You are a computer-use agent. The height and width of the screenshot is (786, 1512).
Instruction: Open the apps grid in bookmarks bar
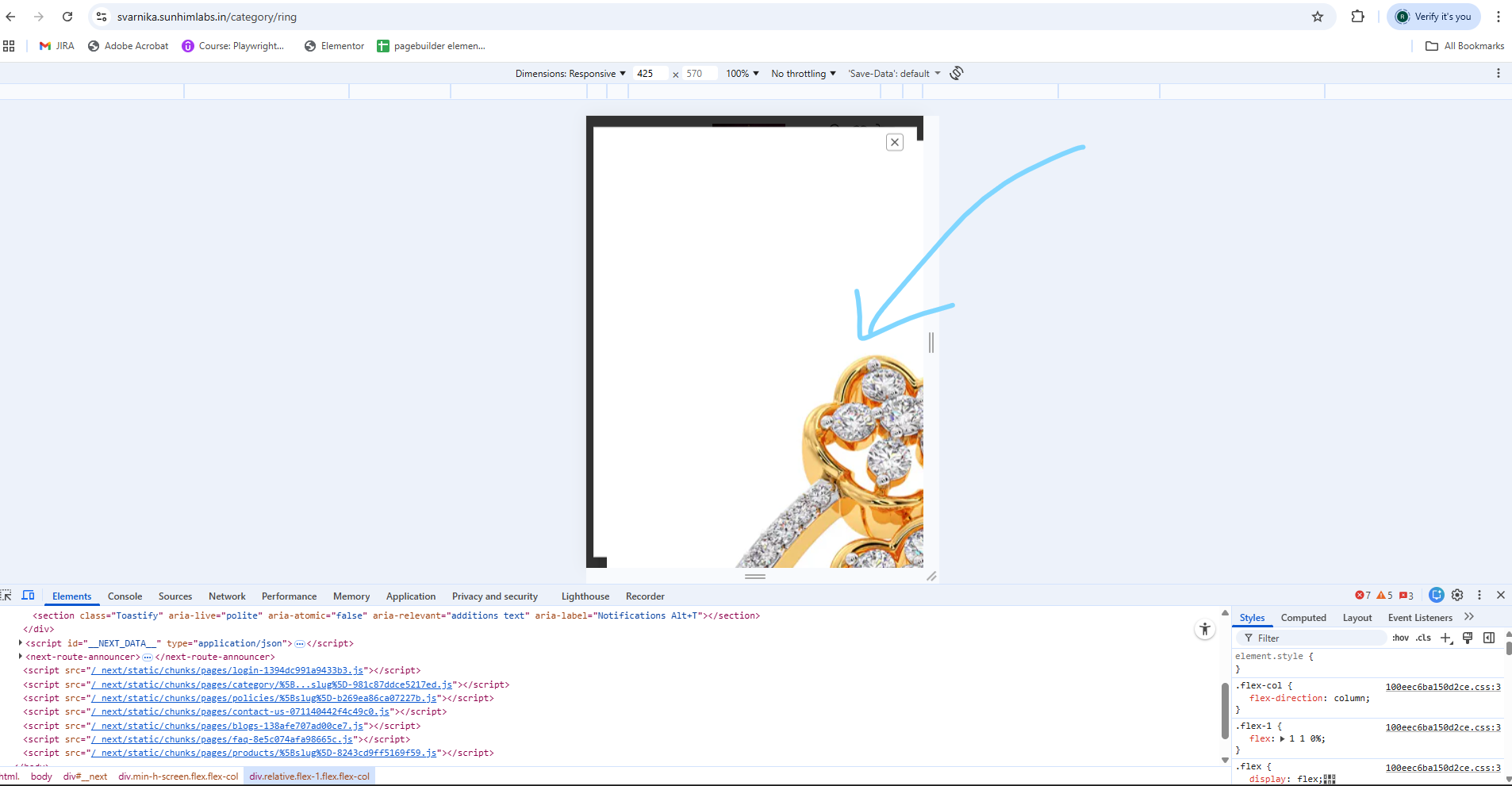pyautogui.click(x=10, y=46)
